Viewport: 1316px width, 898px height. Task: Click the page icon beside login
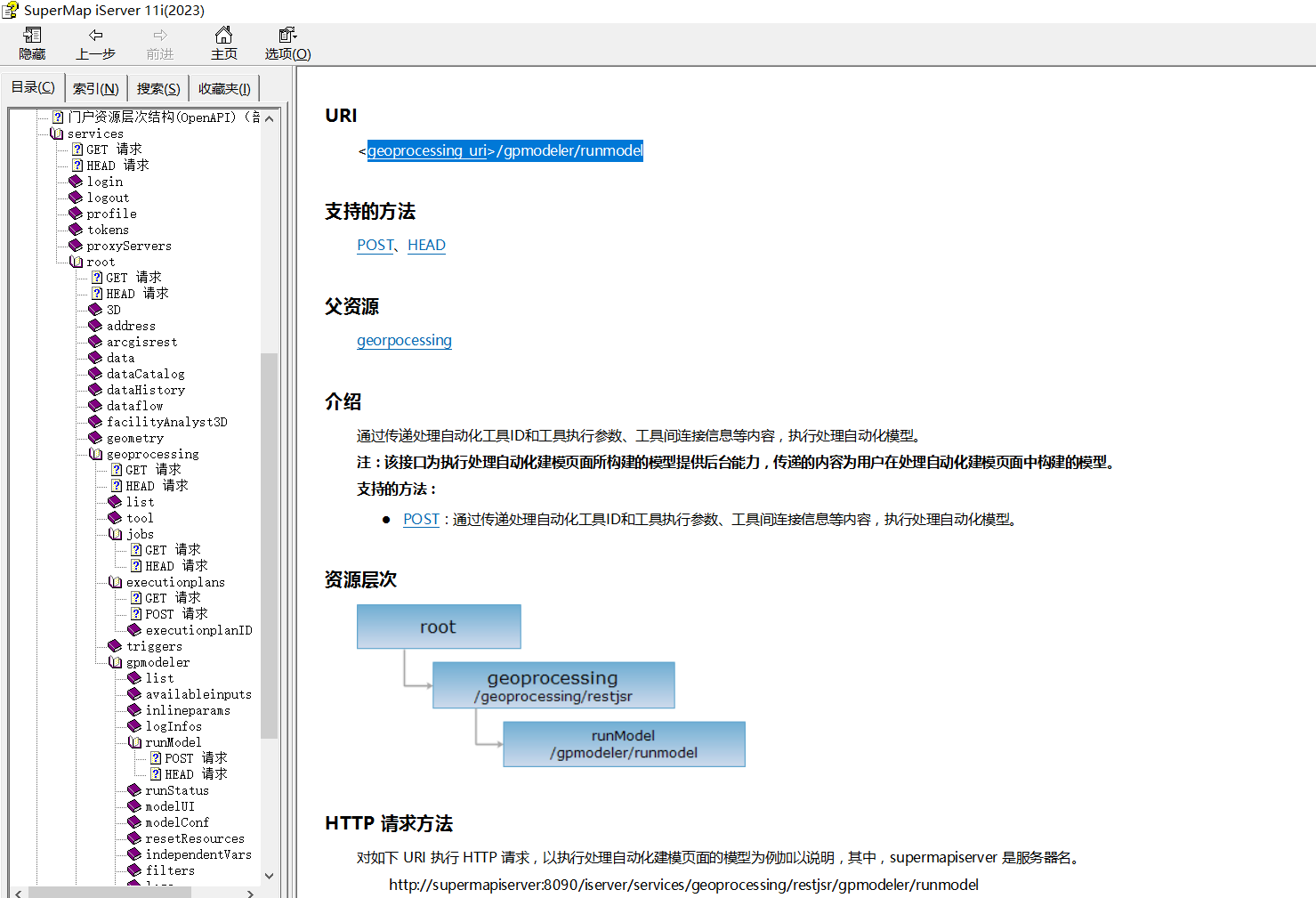77,182
